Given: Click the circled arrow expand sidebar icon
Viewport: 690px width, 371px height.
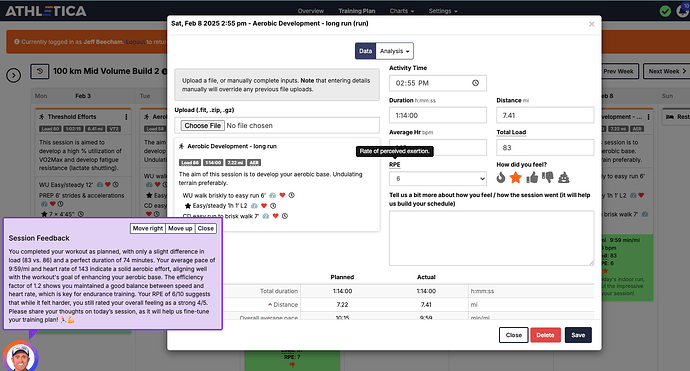Looking at the screenshot, I should (x=14, y=75).
